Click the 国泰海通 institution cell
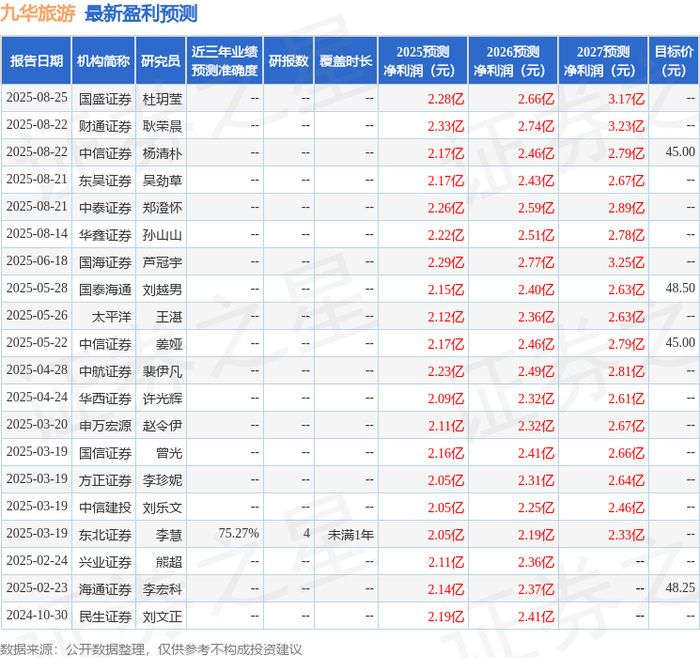Viewport: 700px width, 658px height. 105,290
